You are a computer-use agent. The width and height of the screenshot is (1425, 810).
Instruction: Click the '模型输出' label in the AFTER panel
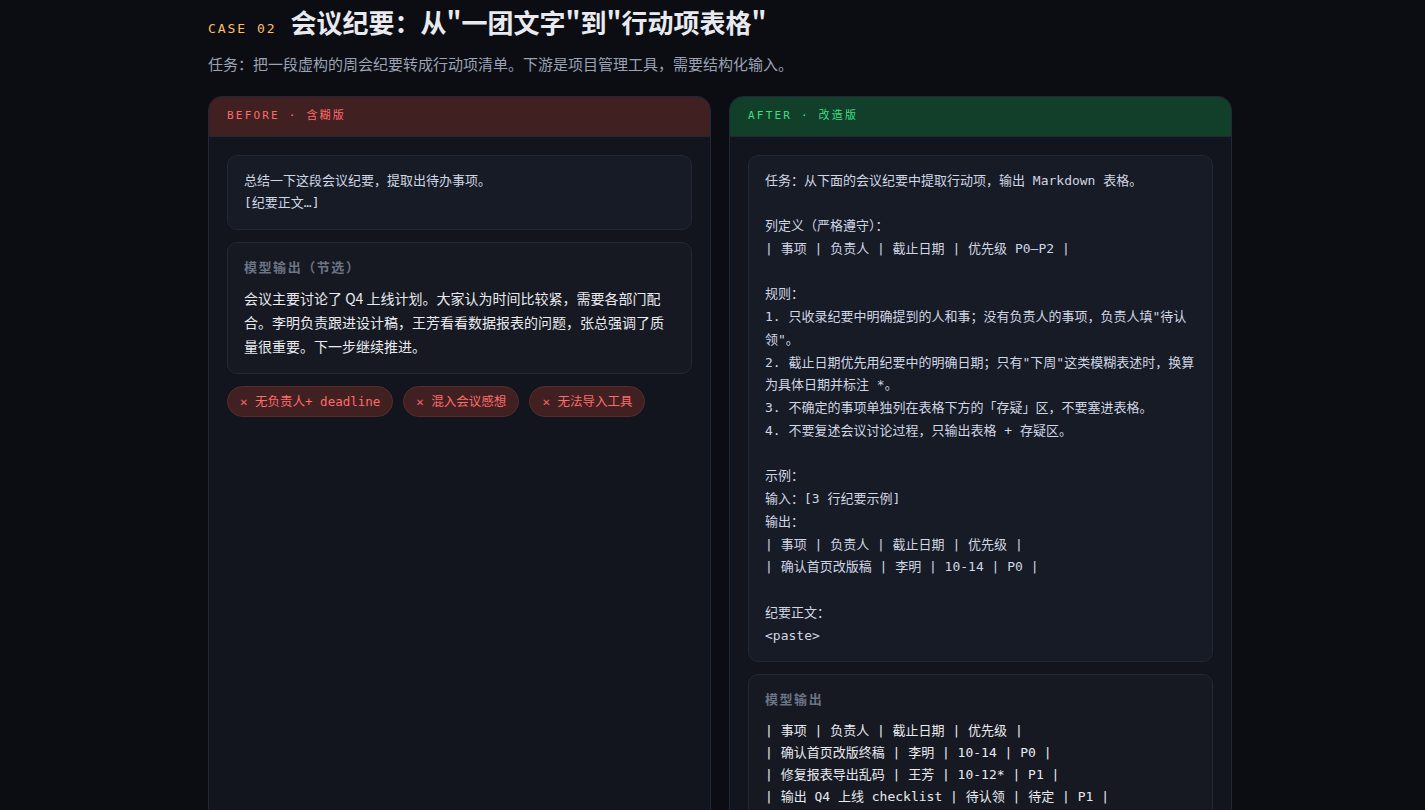pos(794,700)
